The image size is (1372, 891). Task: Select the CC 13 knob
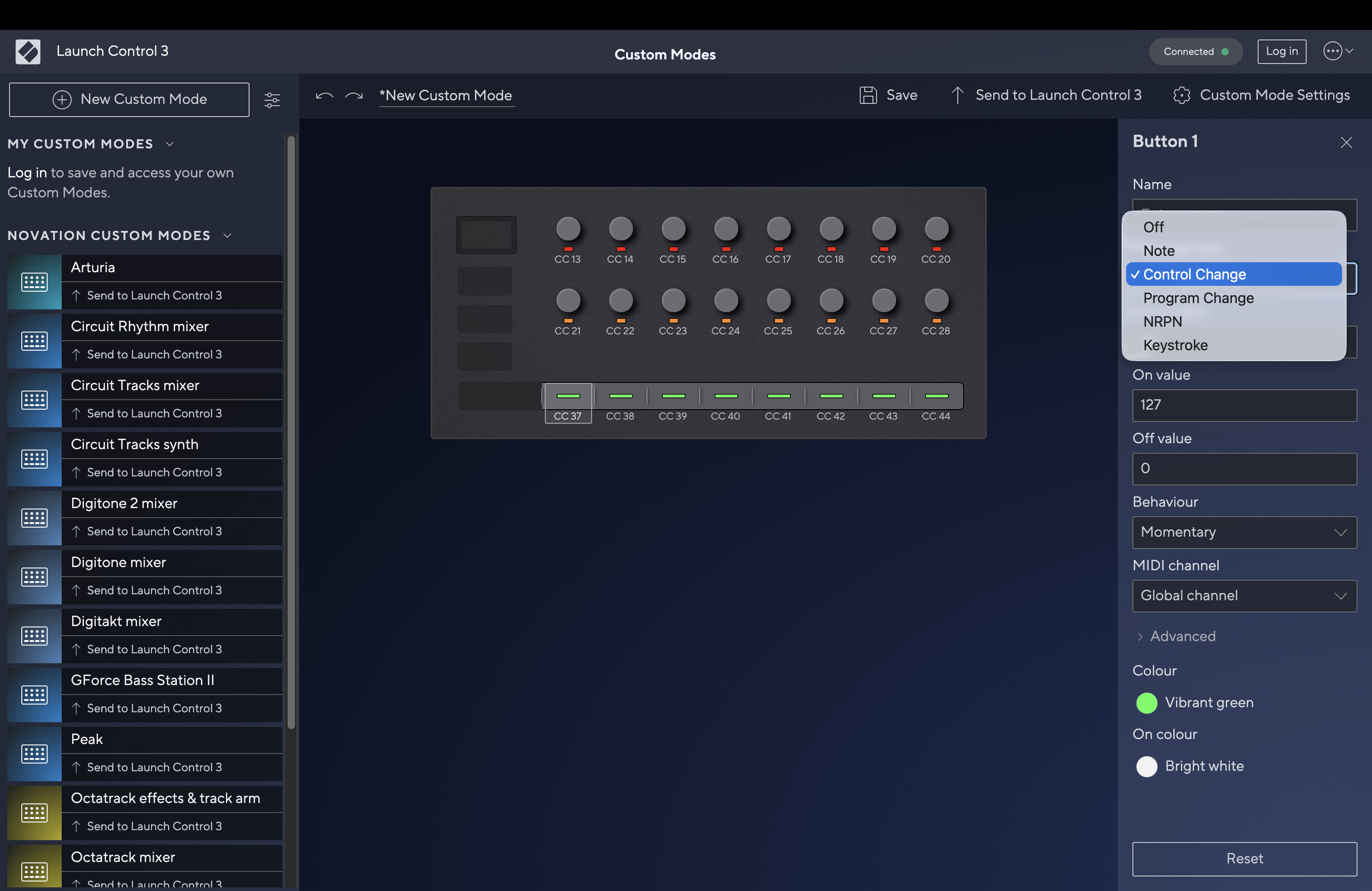click(x=568, y=229)
